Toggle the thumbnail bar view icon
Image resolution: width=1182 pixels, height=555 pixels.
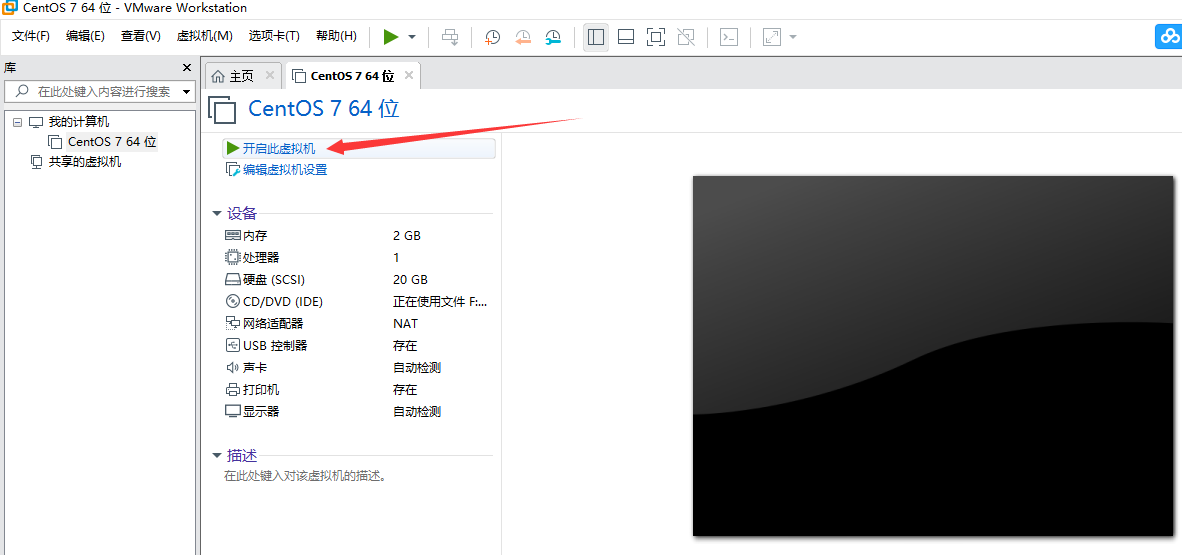[626, 37]
